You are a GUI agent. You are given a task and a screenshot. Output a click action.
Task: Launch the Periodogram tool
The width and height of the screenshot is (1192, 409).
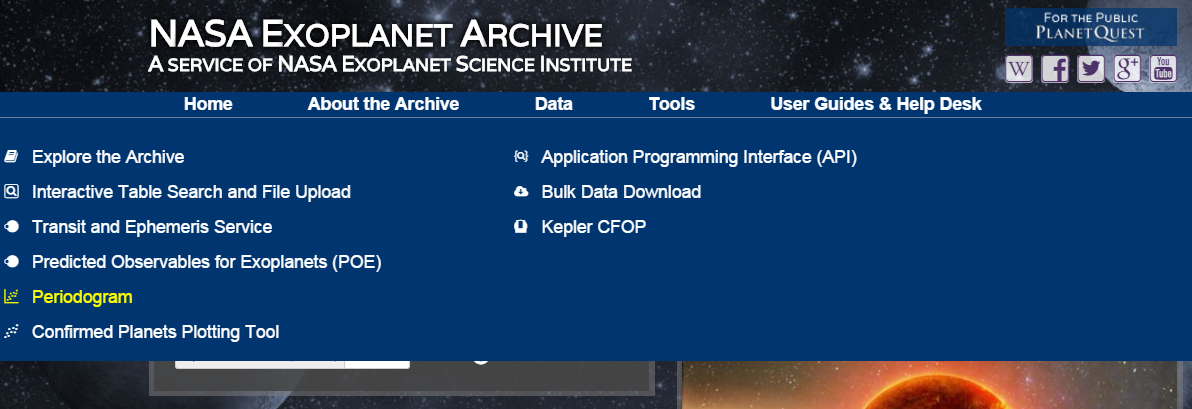coord(82,297)
